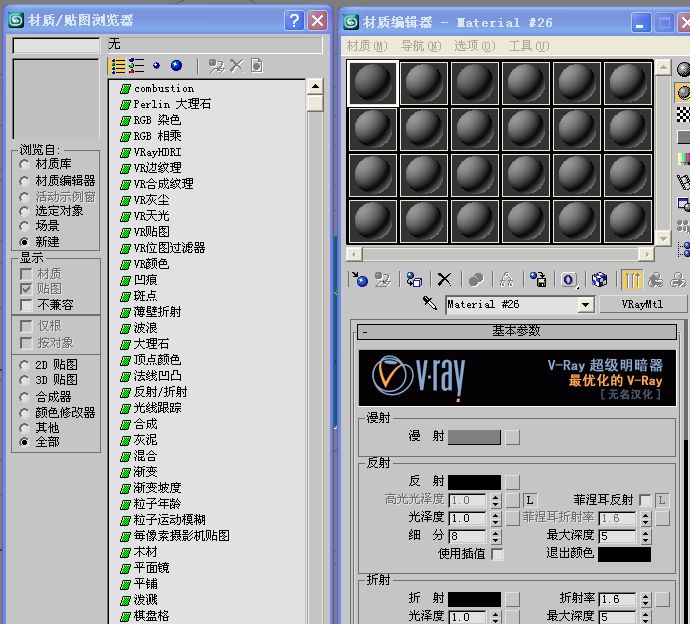Viewport: 690px width, 624px height.
Task: Select View Small Icons in browser toolbar
Action: (x=156, y=66)
